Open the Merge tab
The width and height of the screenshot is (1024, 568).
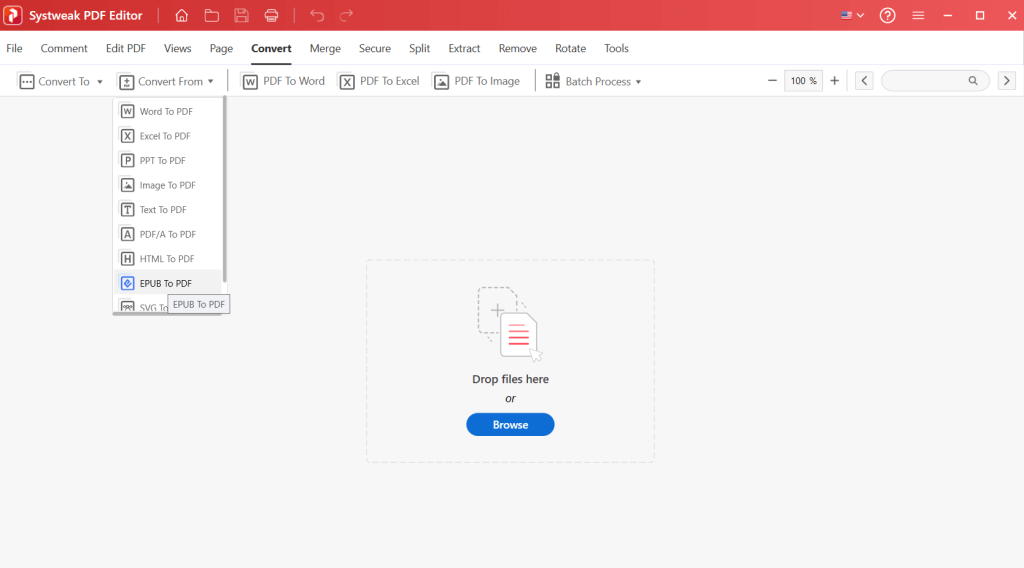(325, 48)
